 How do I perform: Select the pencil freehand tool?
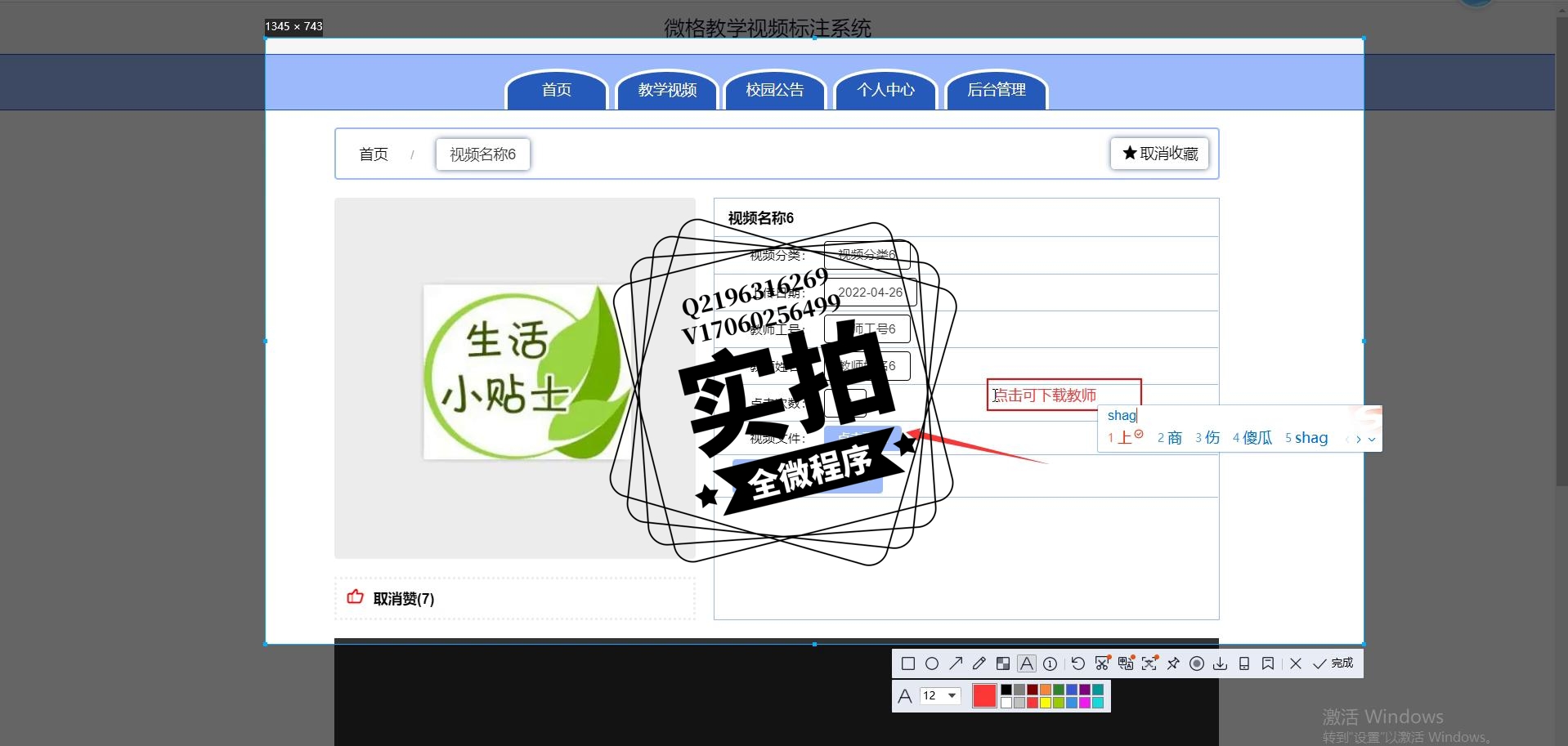point(979,663)
